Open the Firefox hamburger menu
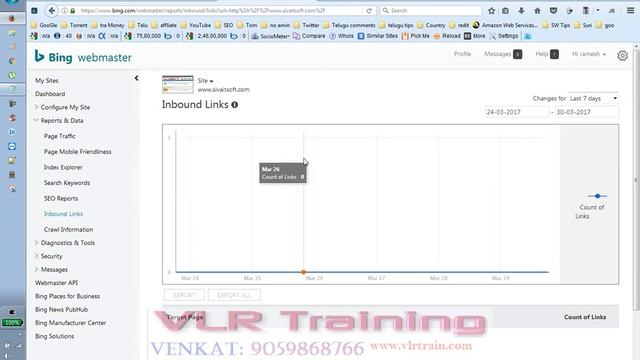Image resolution: width=640 pixels, height=360 pixels. (x=631, y=11)
